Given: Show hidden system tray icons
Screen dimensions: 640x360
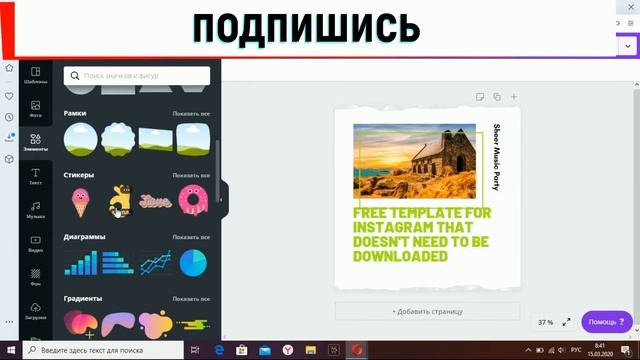Looking at the screenshot, I should [x=528, y=350].
